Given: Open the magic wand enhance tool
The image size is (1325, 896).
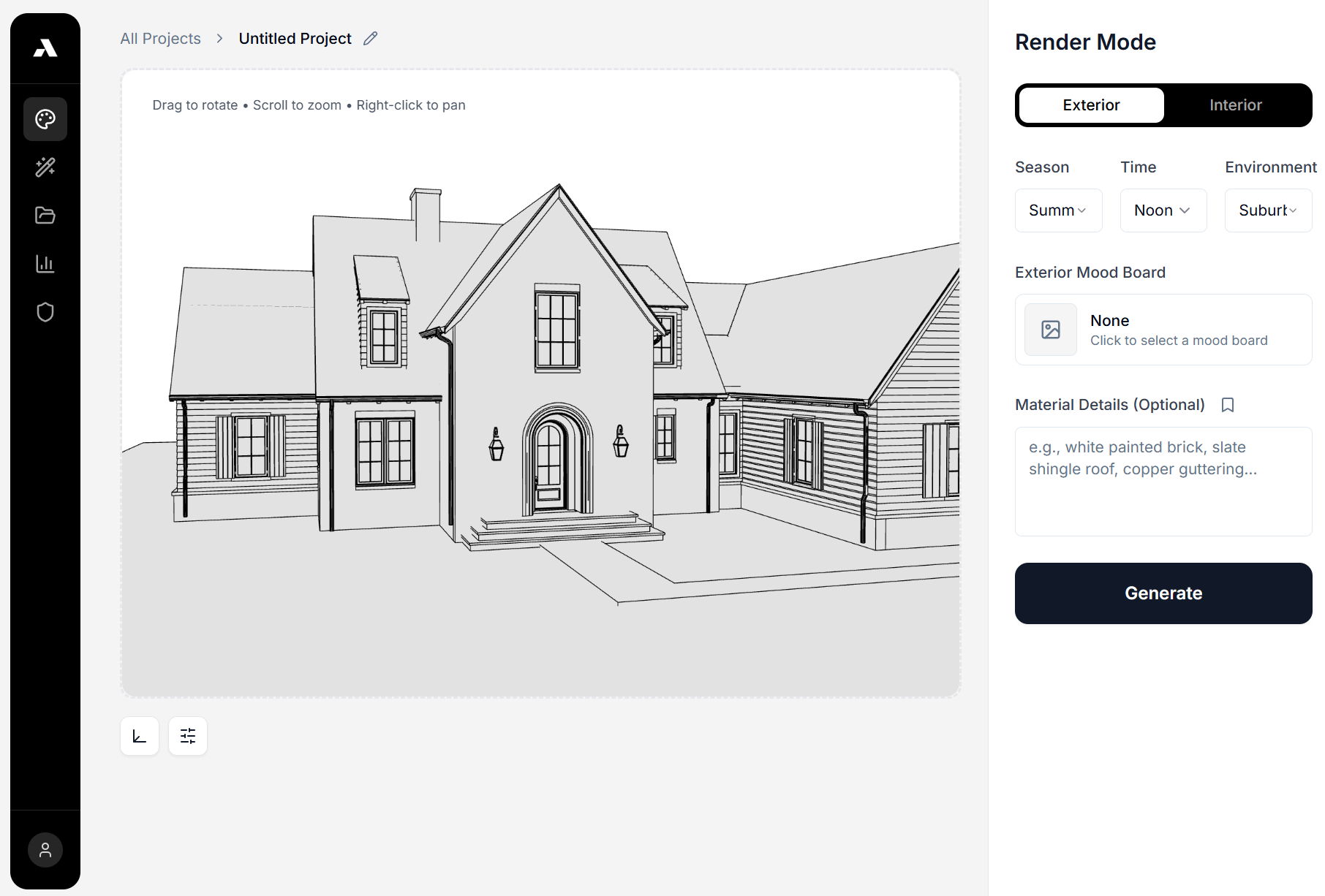Looking at the screenshot, I should point(45,167).
